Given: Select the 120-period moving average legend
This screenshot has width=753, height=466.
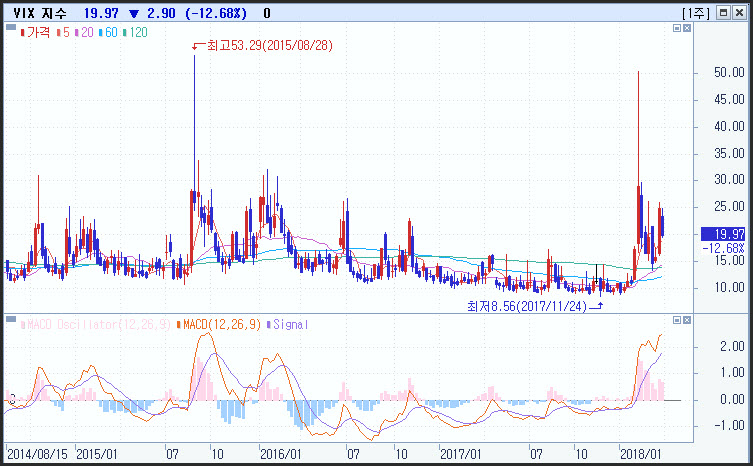Looking at the screenshot, I should [x=135, y=32].
